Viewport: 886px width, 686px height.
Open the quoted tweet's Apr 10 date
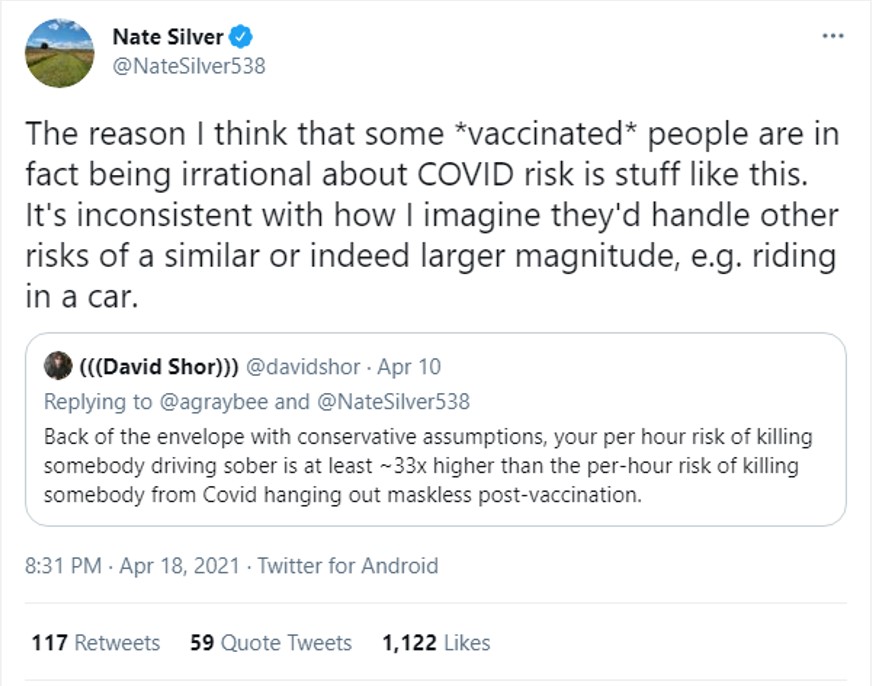409,367
